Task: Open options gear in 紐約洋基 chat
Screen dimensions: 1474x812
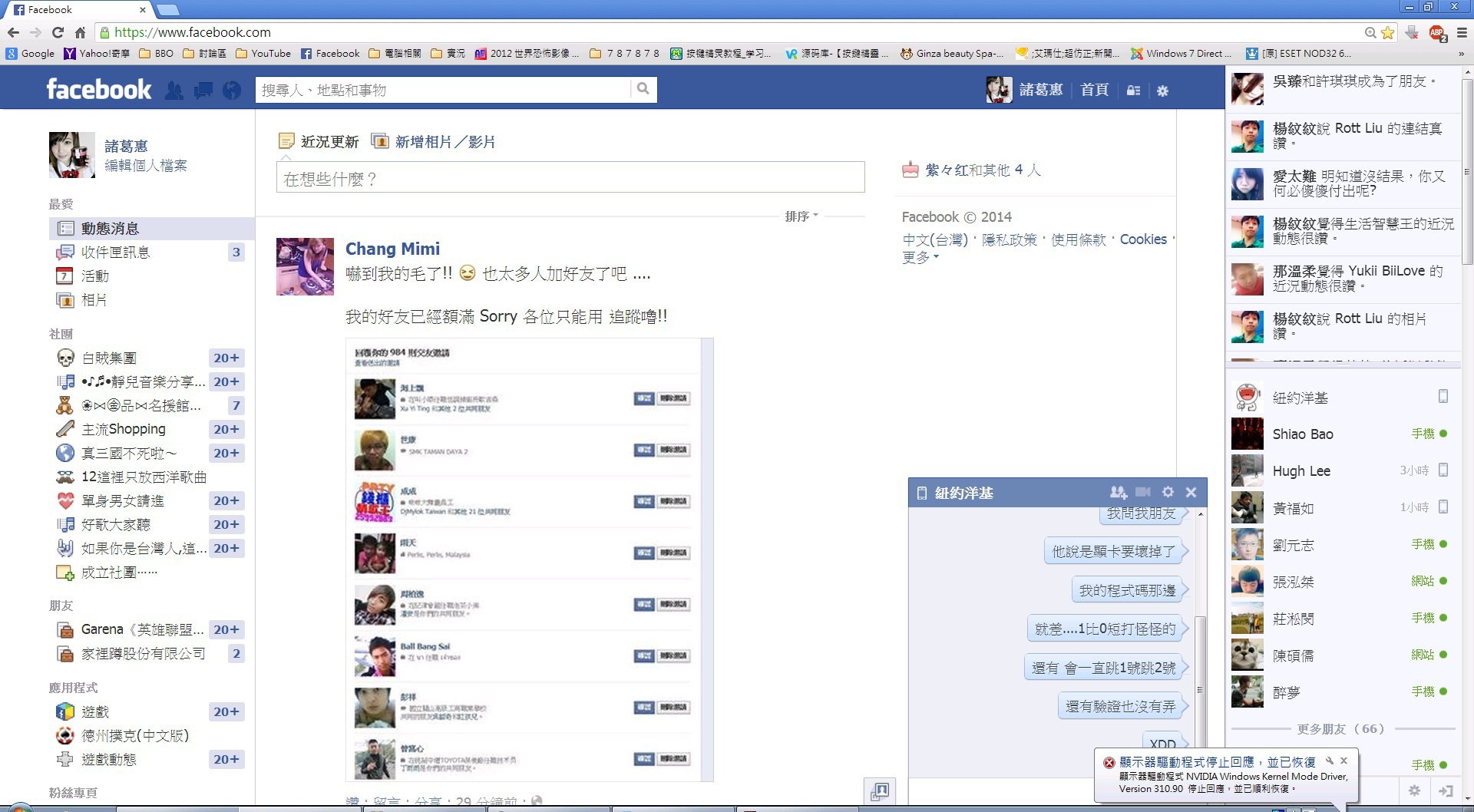Action: coord(1168,492)
